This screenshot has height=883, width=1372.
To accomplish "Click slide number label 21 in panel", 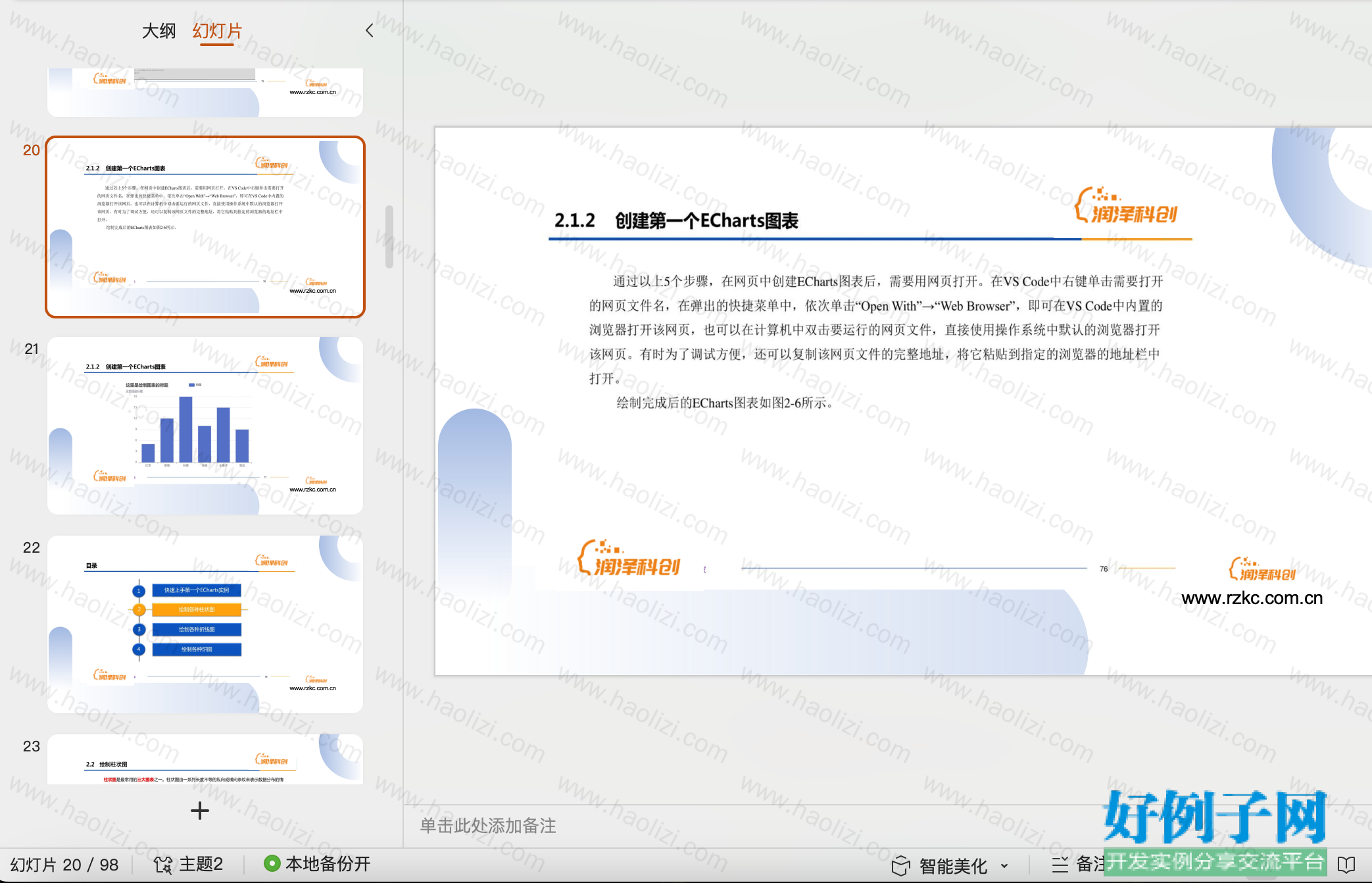I will pyautogui.click(x=32, y=349).
